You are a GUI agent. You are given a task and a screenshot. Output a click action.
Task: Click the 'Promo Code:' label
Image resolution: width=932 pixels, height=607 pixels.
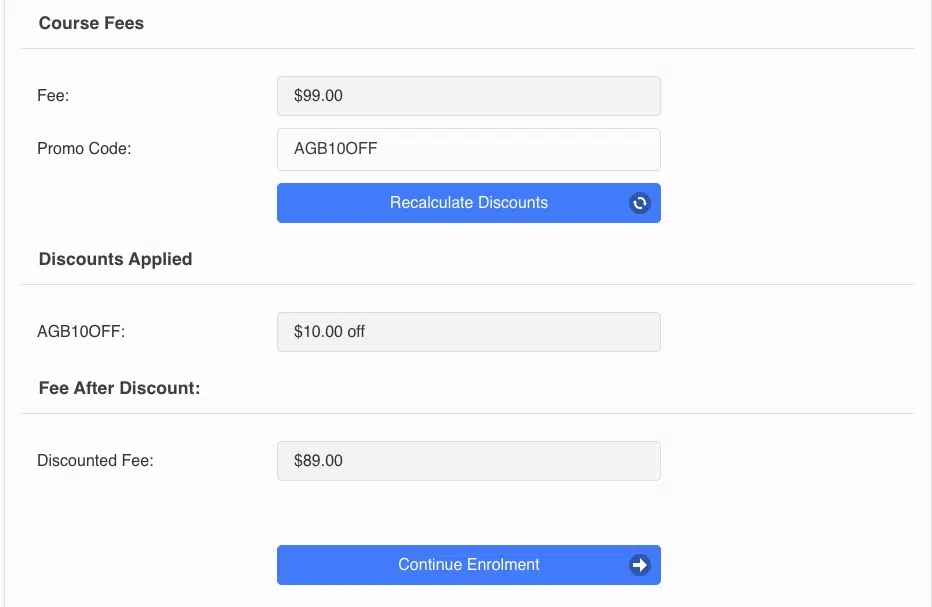[x=84, y=149]
